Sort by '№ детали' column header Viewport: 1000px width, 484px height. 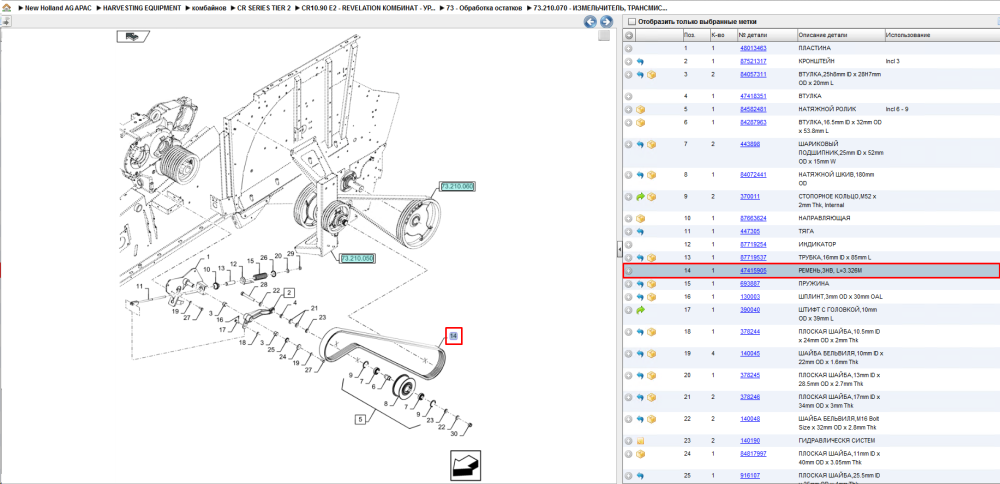point(766,35)
